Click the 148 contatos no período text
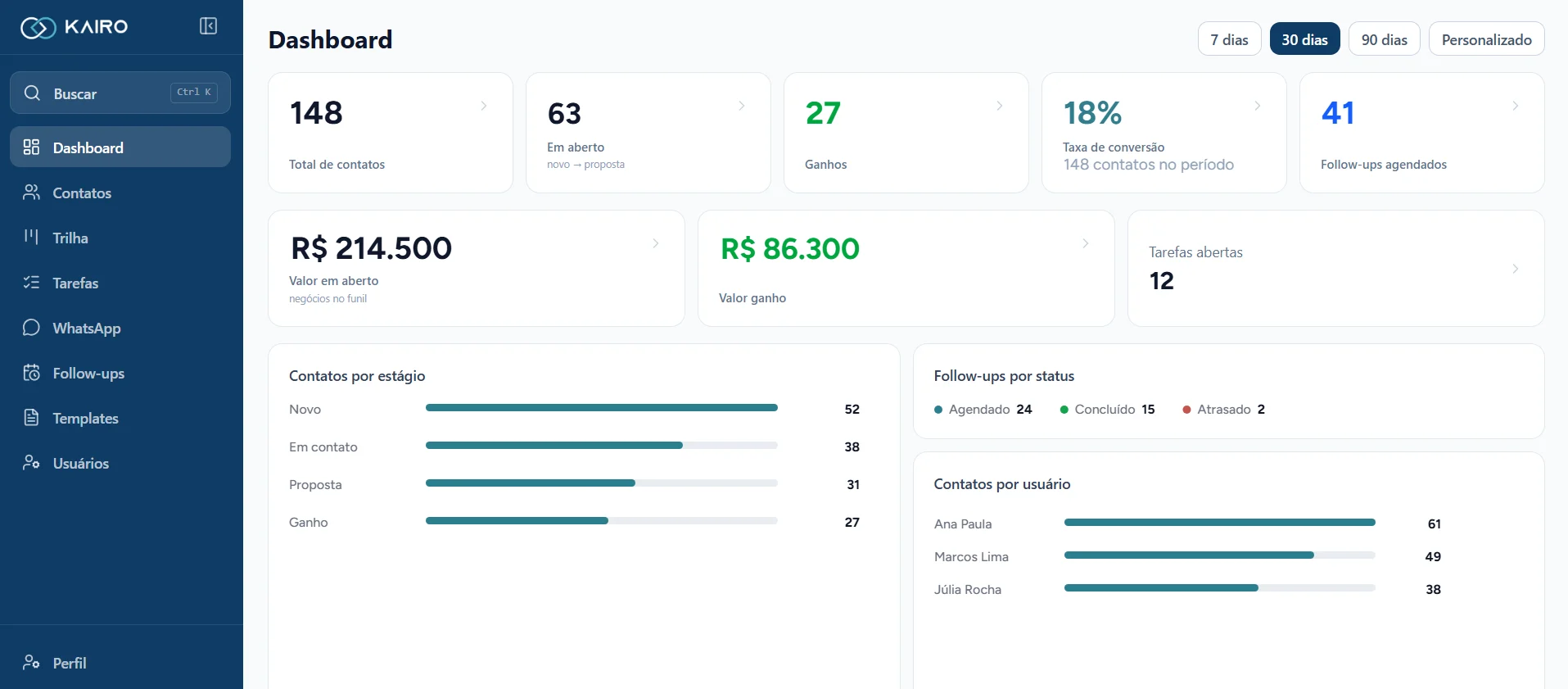Image resolution: width=1568 pixels, height=689 pixels. pyautogui.click(x=1148, y=165)
